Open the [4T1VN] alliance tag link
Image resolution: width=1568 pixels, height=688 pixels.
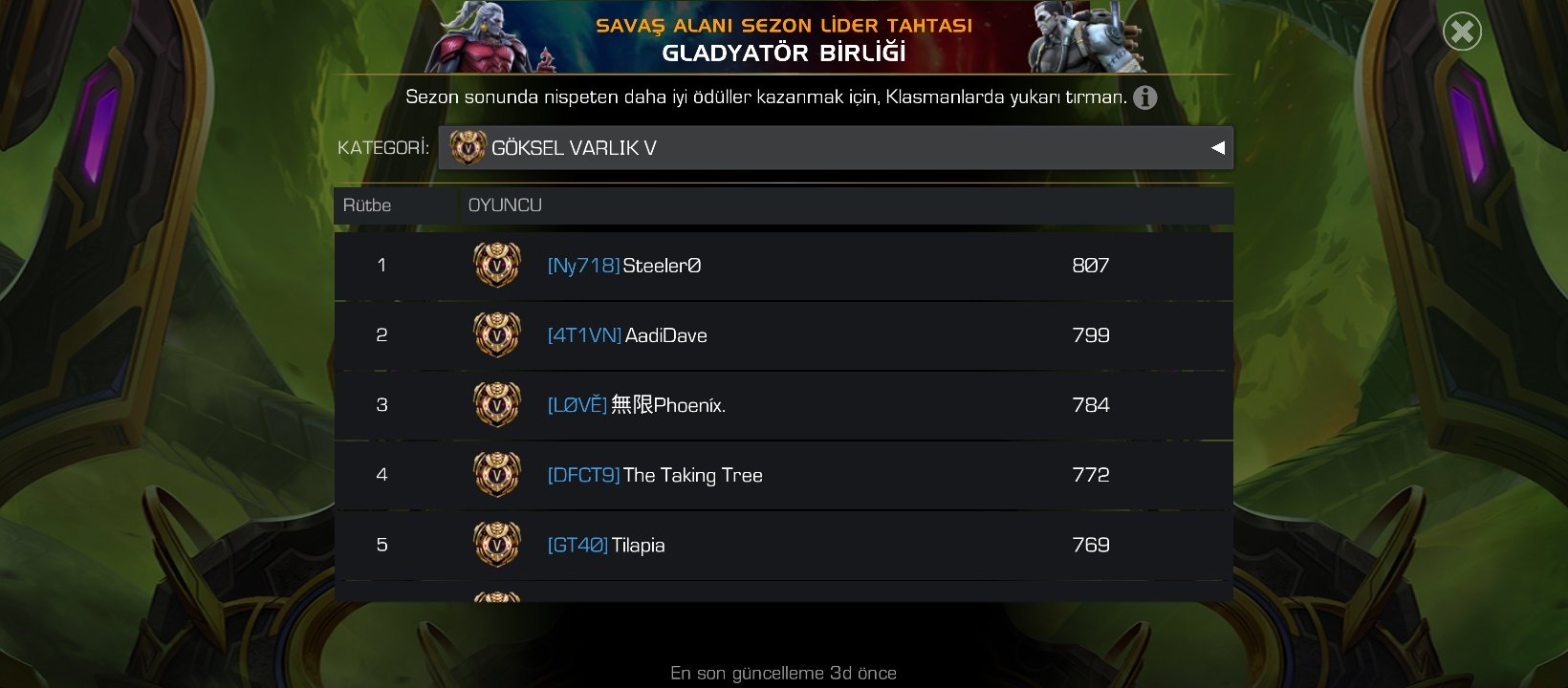click(x=584, y=335)
